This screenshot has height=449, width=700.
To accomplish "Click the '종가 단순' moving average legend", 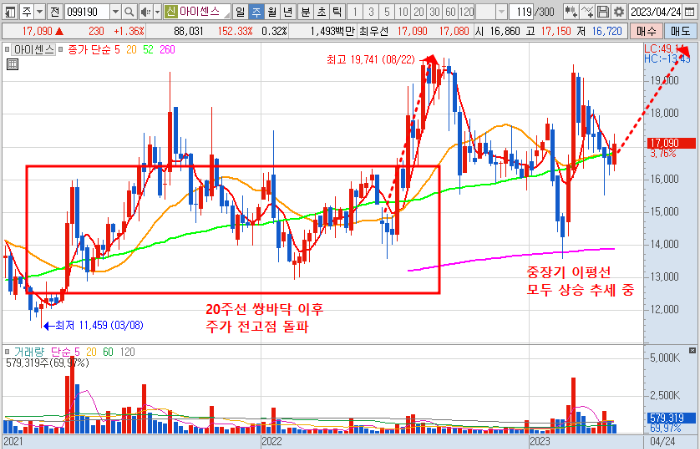I will point(89,50).
